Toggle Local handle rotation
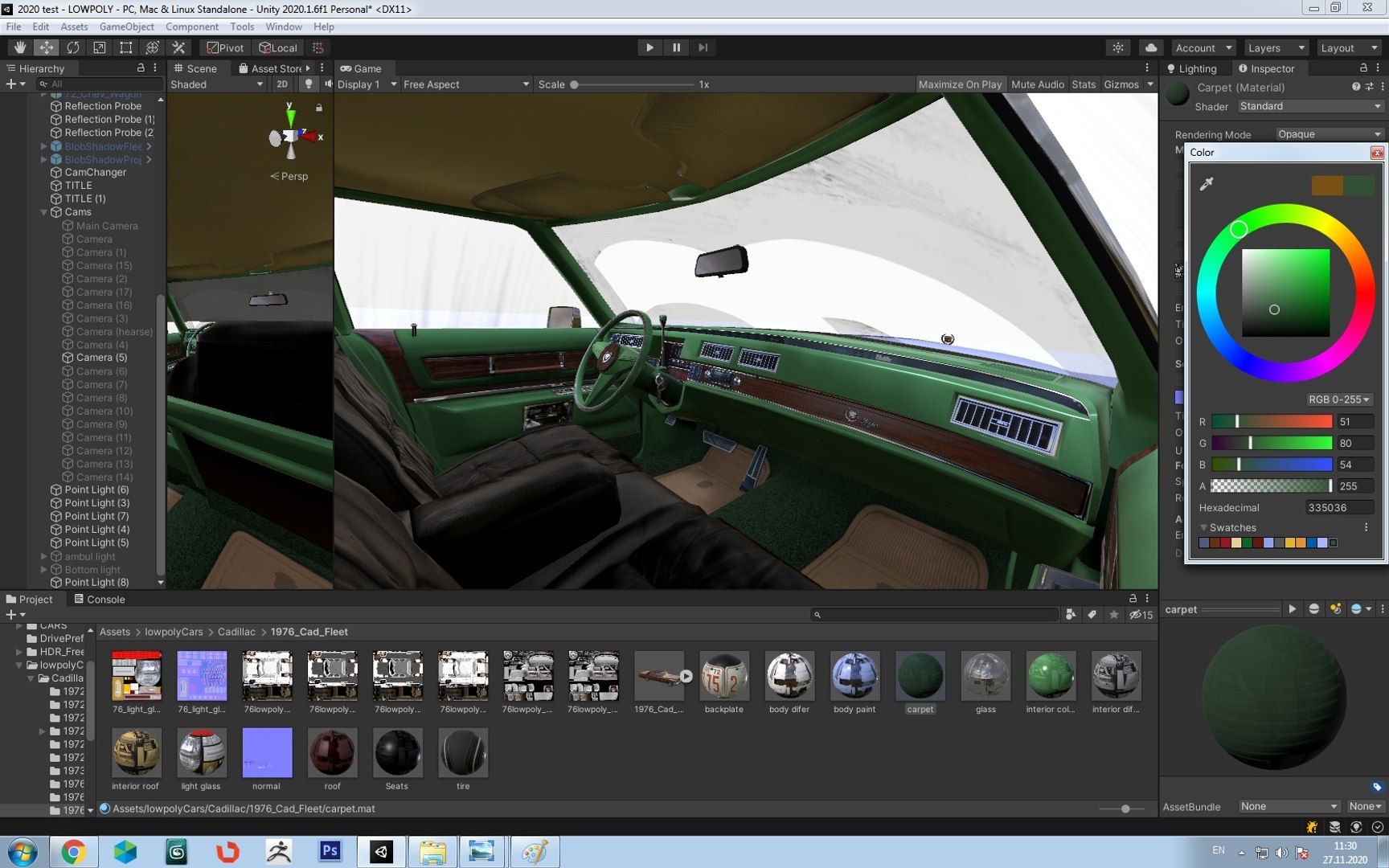This screenshot has height=868, width=1389. click(x=278, y=47)
